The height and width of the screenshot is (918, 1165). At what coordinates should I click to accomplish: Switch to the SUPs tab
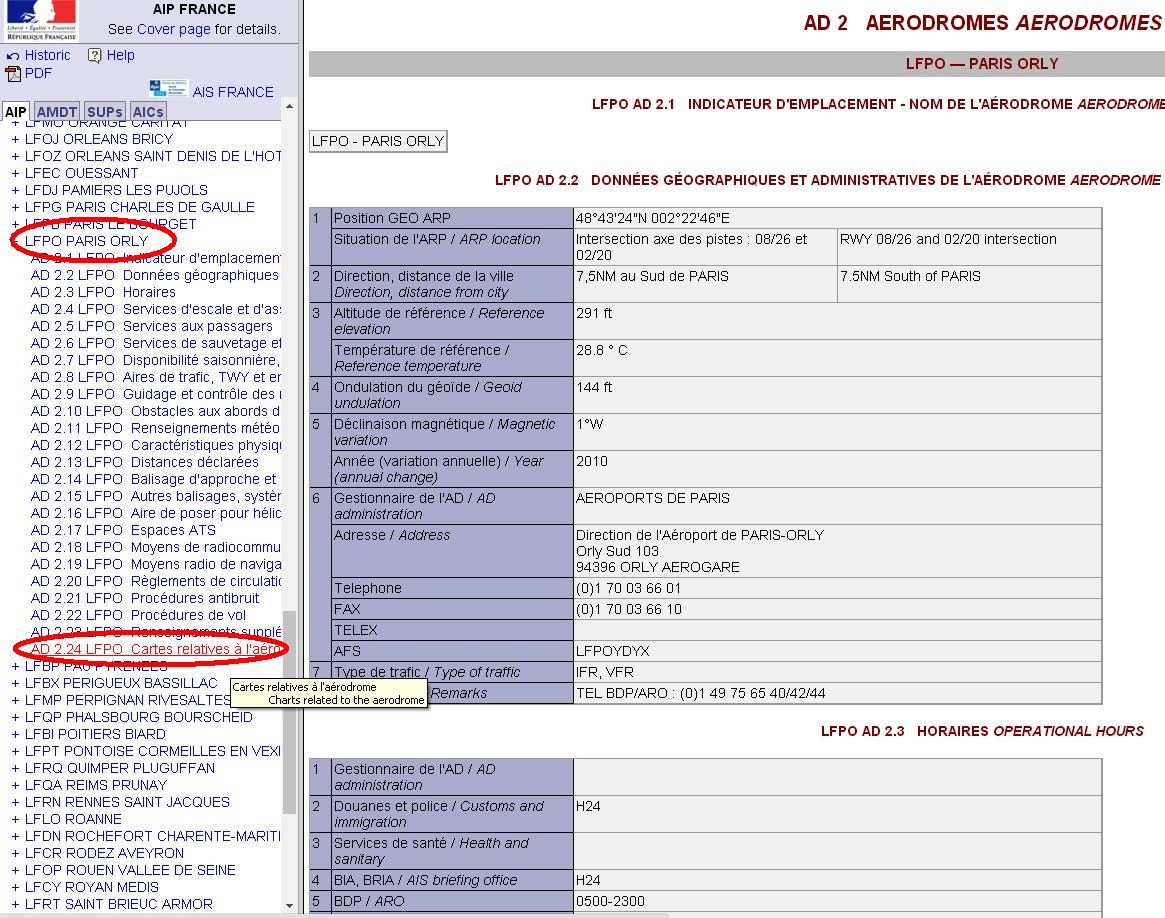coord(104,112)
